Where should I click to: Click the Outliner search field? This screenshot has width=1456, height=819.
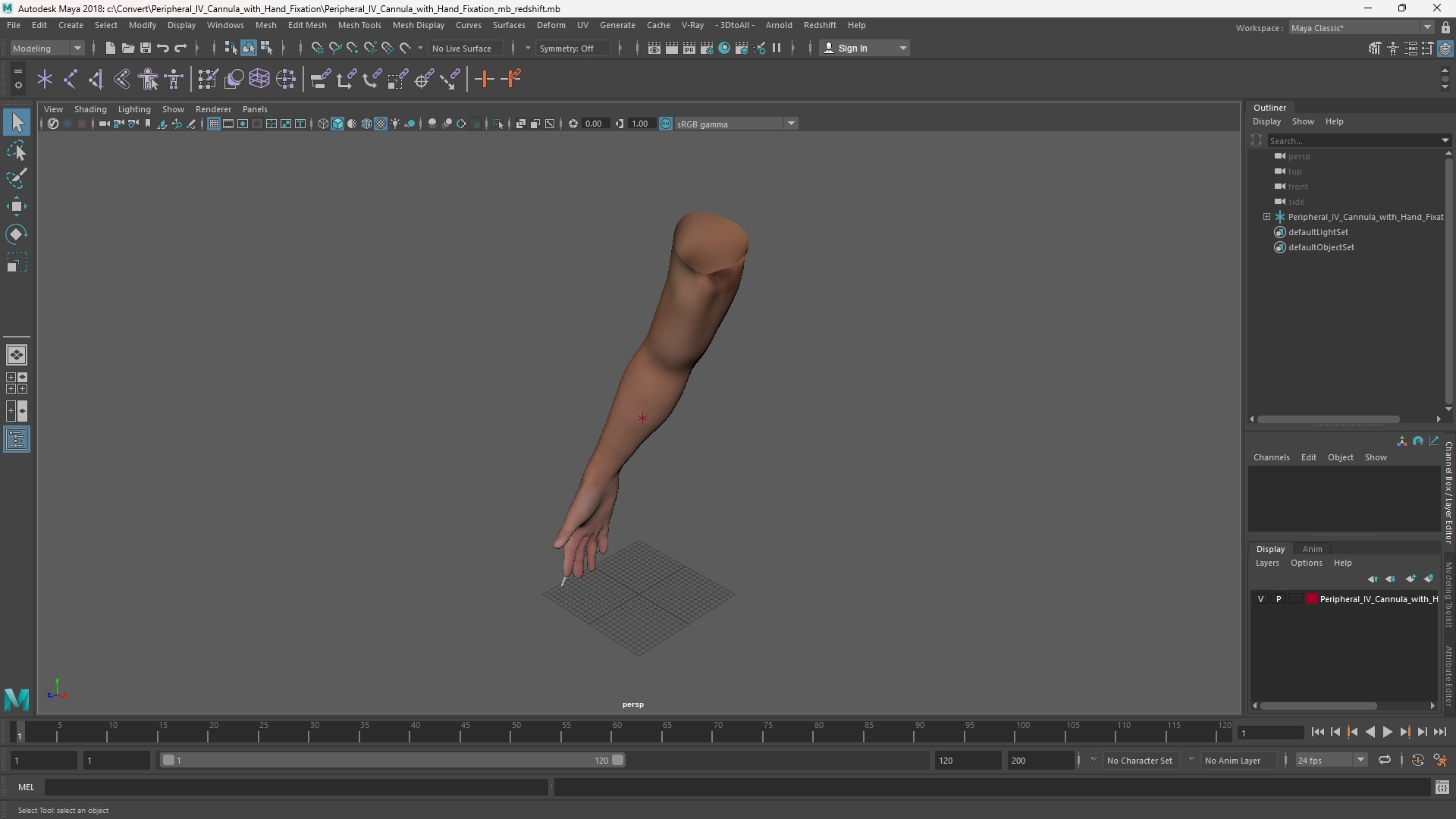tap(1354, 140)
